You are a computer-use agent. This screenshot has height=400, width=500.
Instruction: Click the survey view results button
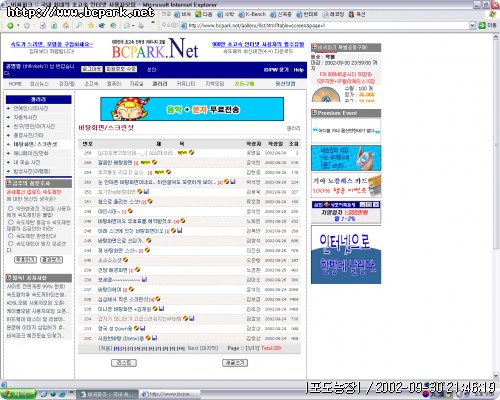51,260
